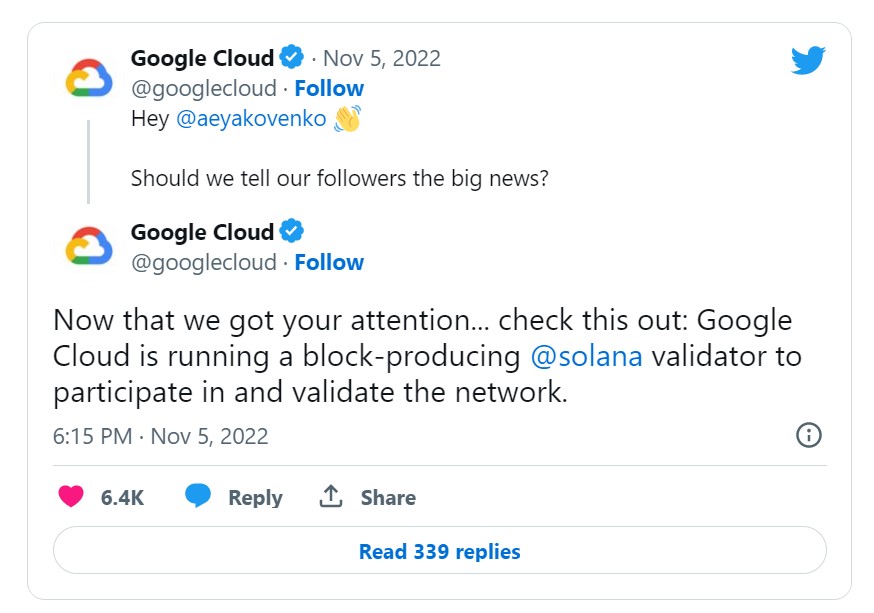The image size is (874, 613).
Task: Click the share arrow icon
Action: click(331, 497)
